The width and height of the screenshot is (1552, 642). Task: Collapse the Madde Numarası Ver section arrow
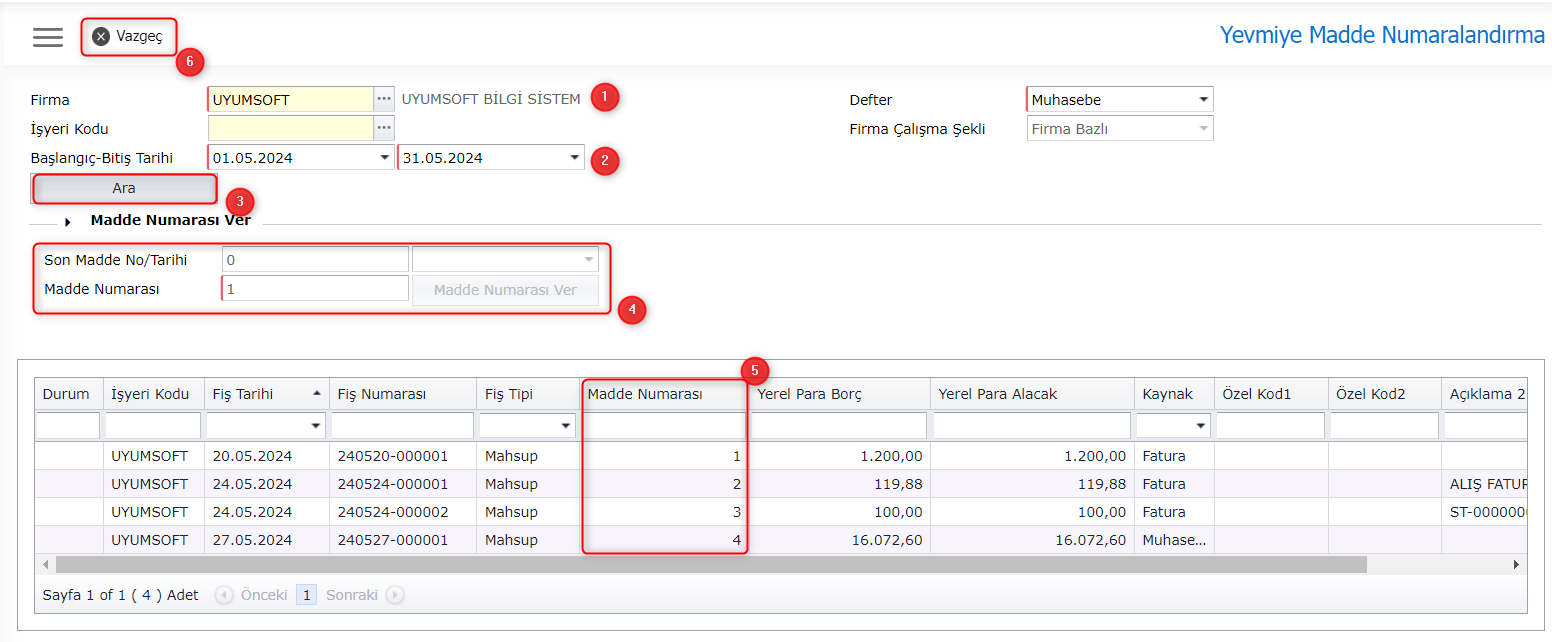tap(68, 222)
